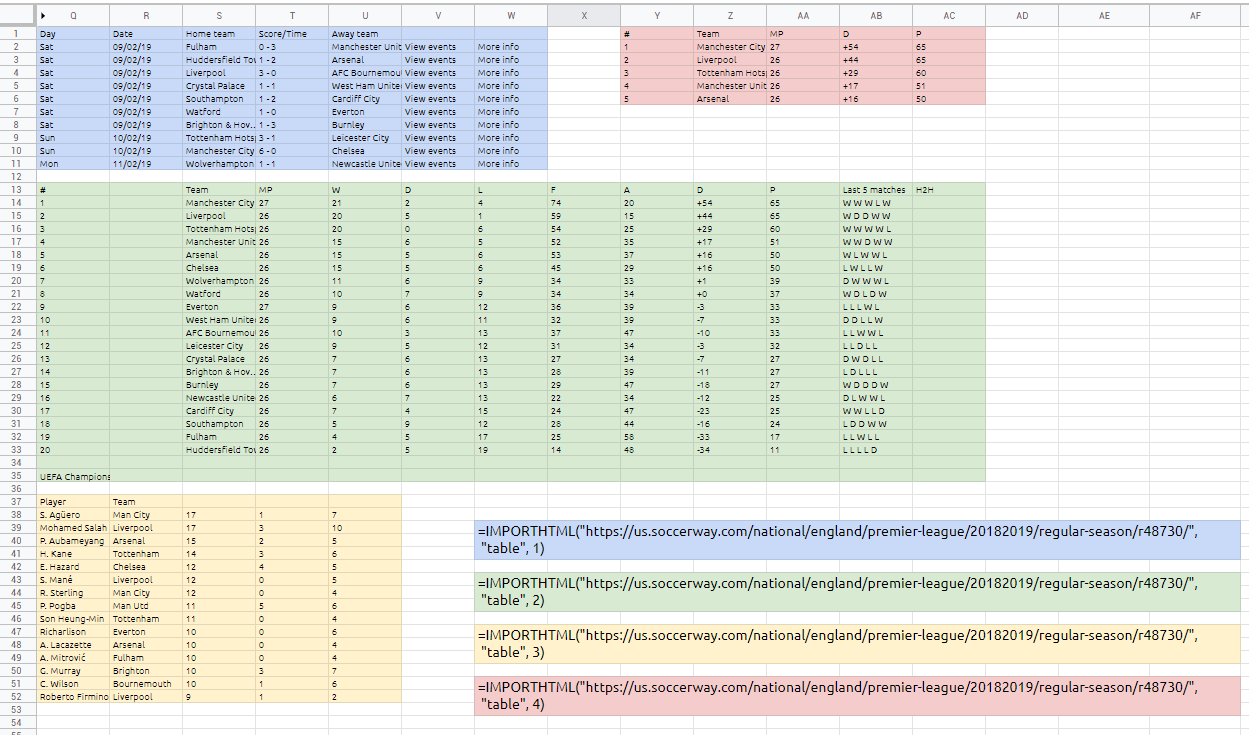Click the 'Day' header cell
1249x735 pixels.
tap(73, 33)
